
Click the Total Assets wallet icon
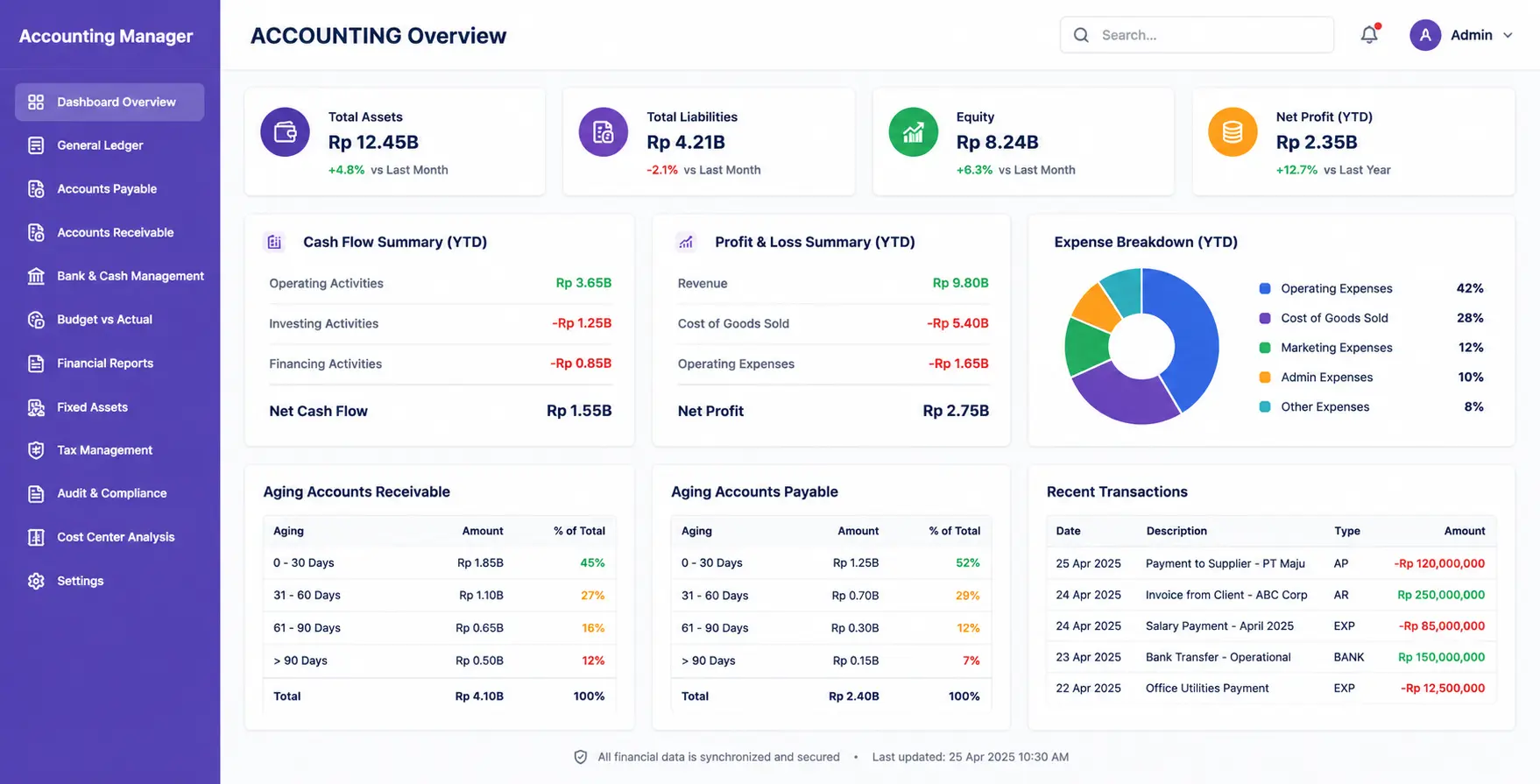(285, 132)
